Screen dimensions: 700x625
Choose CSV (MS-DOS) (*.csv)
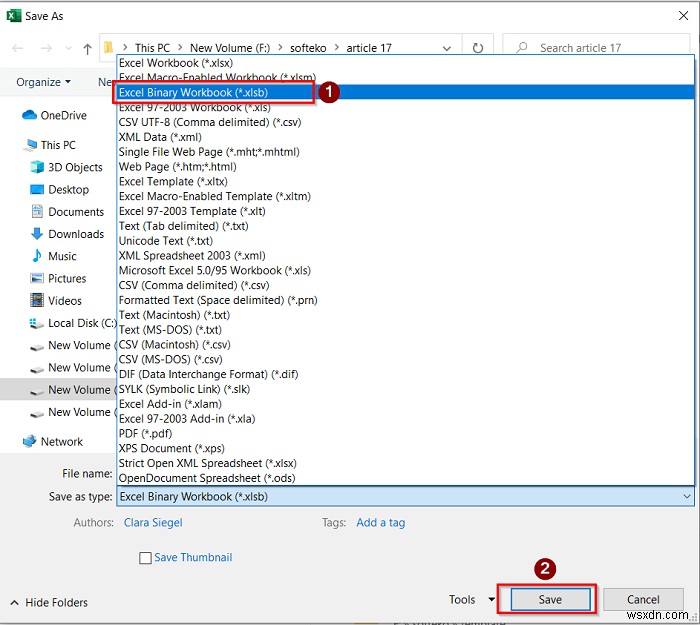click(x=405, y=359)
